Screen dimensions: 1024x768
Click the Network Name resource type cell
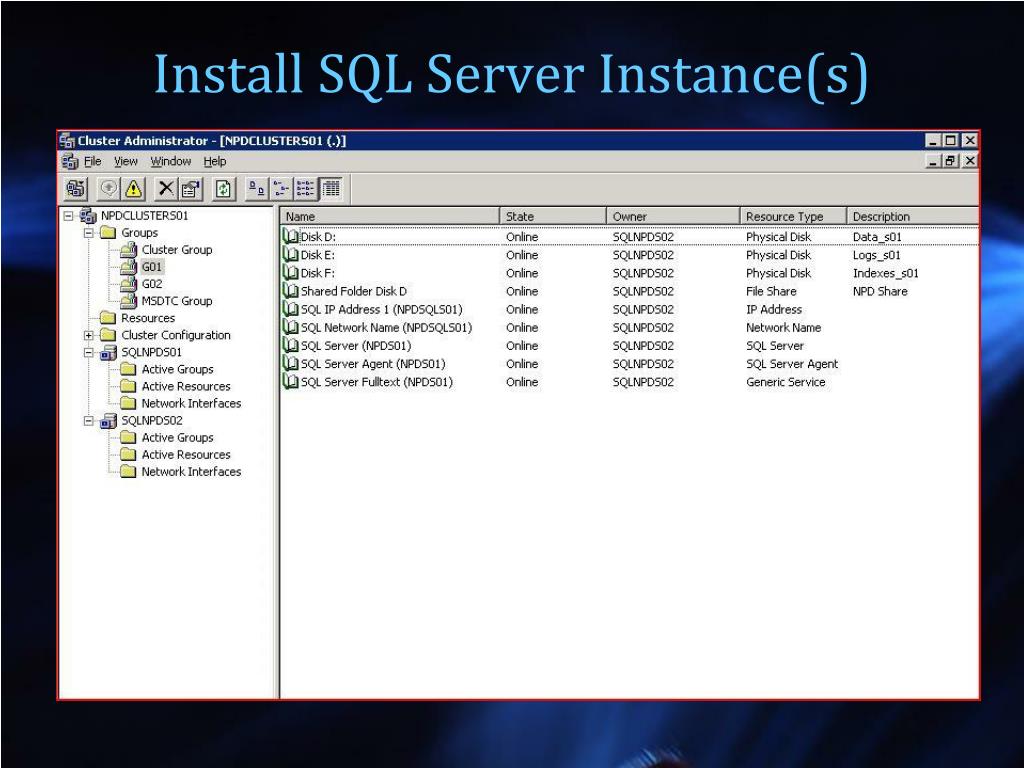784,327
